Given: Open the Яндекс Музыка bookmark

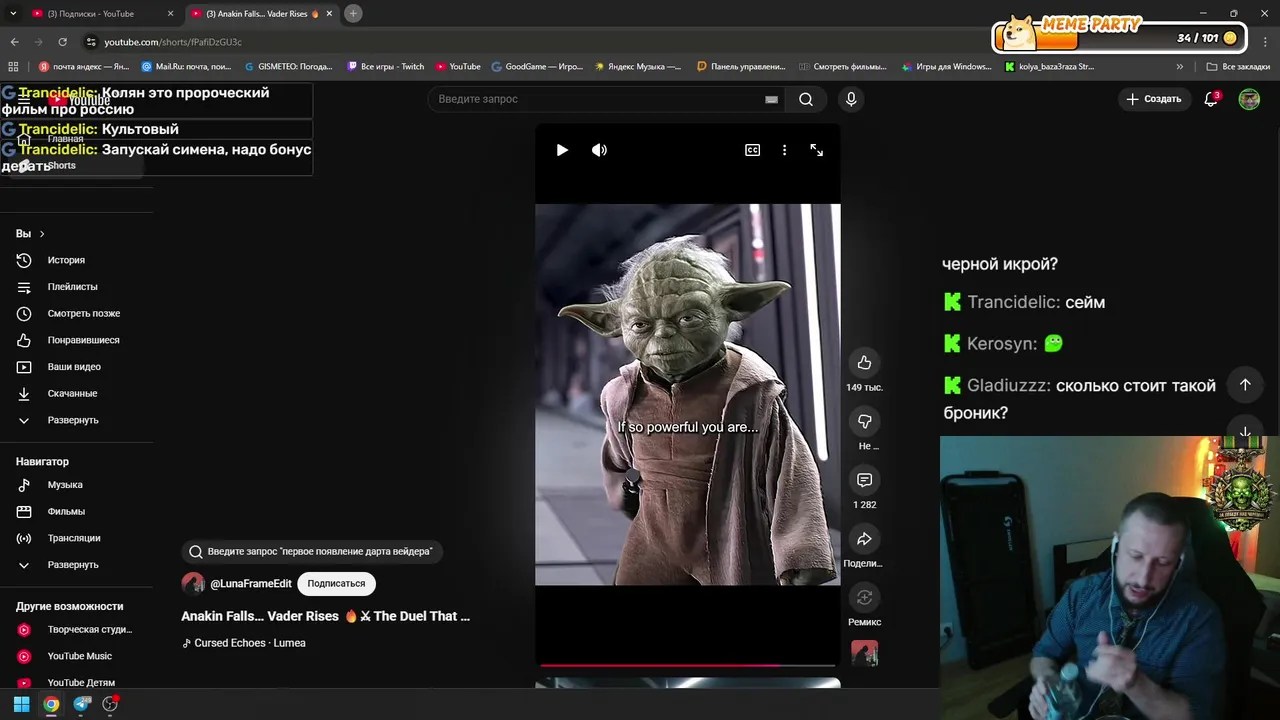Looking at the screenshot, I should (x=637, y=67).
